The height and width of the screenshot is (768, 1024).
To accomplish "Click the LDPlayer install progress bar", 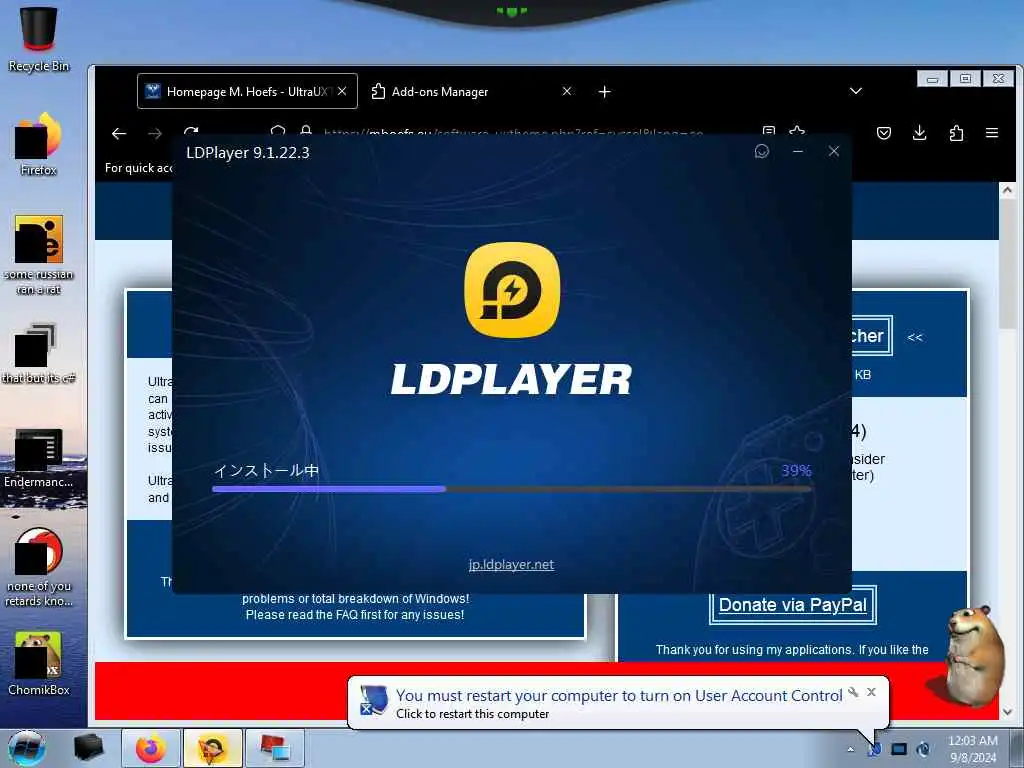I will coord(511,488).
